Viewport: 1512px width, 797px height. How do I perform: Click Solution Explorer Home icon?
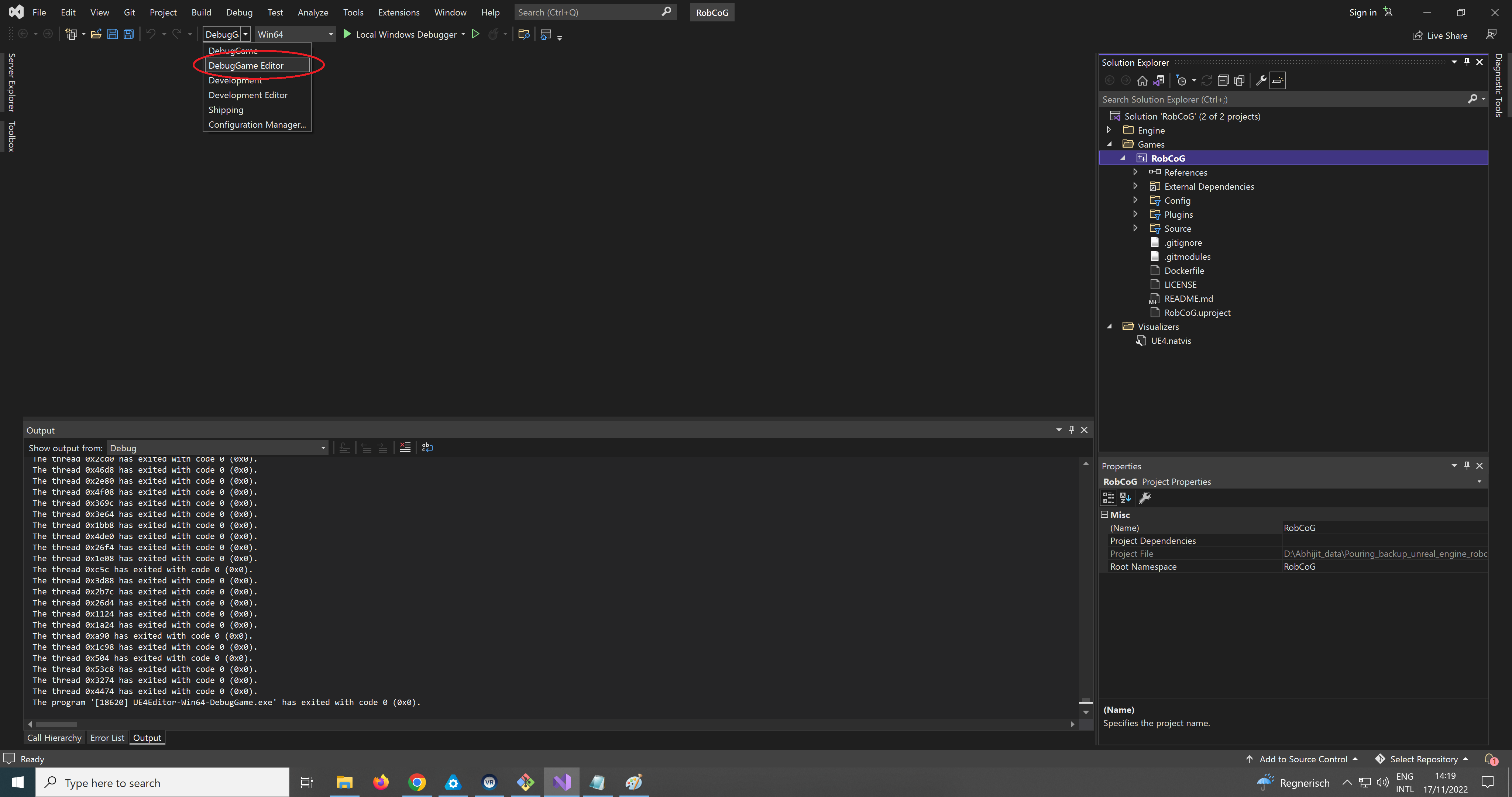point(1142,80)
